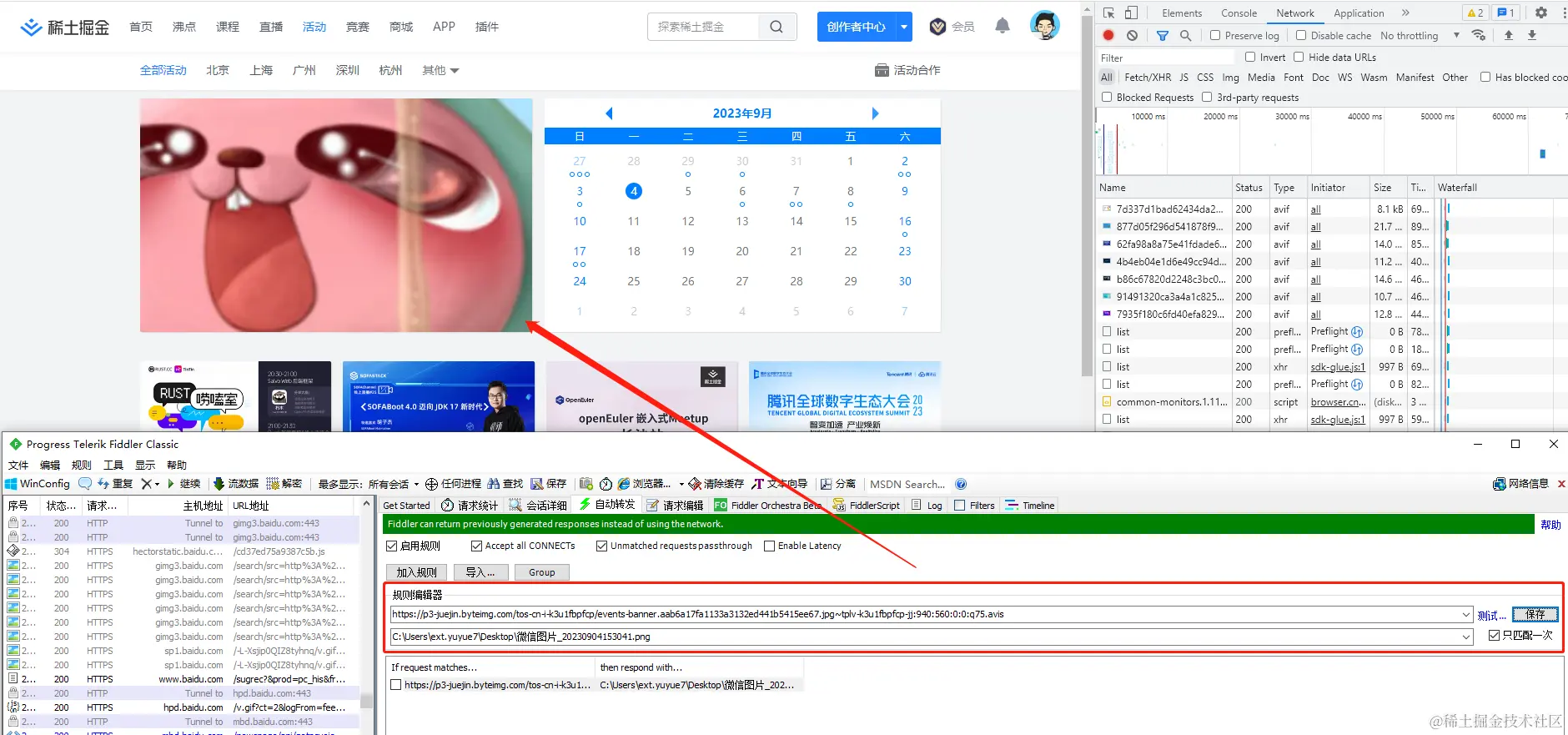This screenshot has height=735, width=1568.
Task: Click Juejin search magnifier button
Action: click(776, 27)
